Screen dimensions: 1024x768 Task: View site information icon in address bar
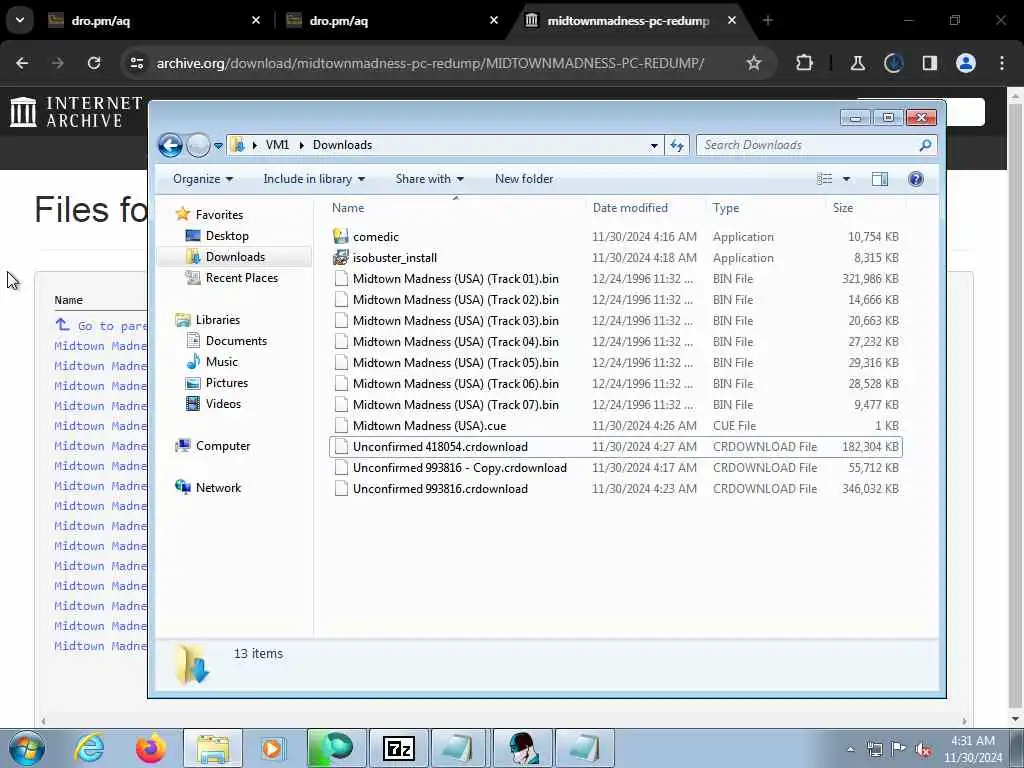pos(136,63)
